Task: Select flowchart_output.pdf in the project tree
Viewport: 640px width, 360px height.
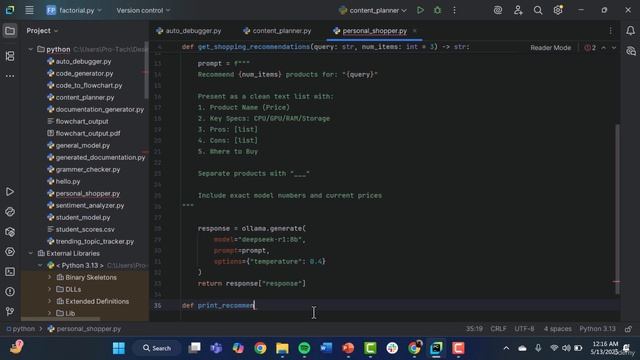Action: pyautogui.click(x=88, y=133)
